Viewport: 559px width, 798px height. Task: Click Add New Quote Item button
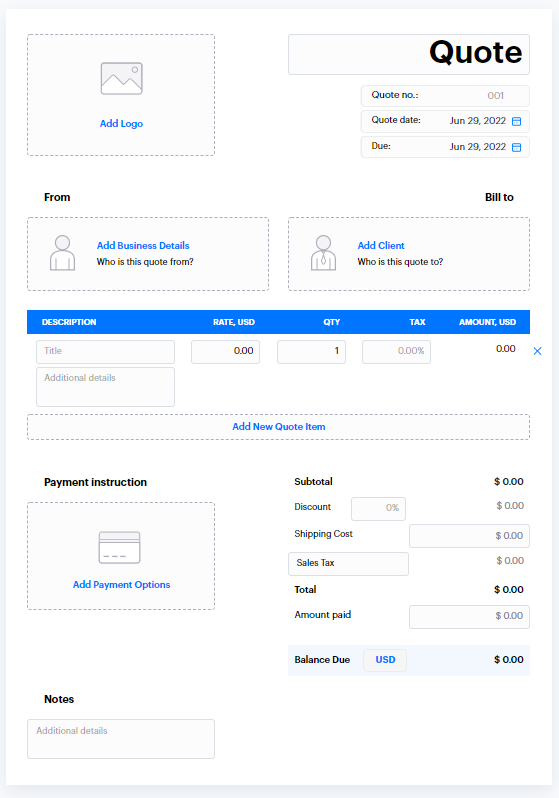[278, 427]
